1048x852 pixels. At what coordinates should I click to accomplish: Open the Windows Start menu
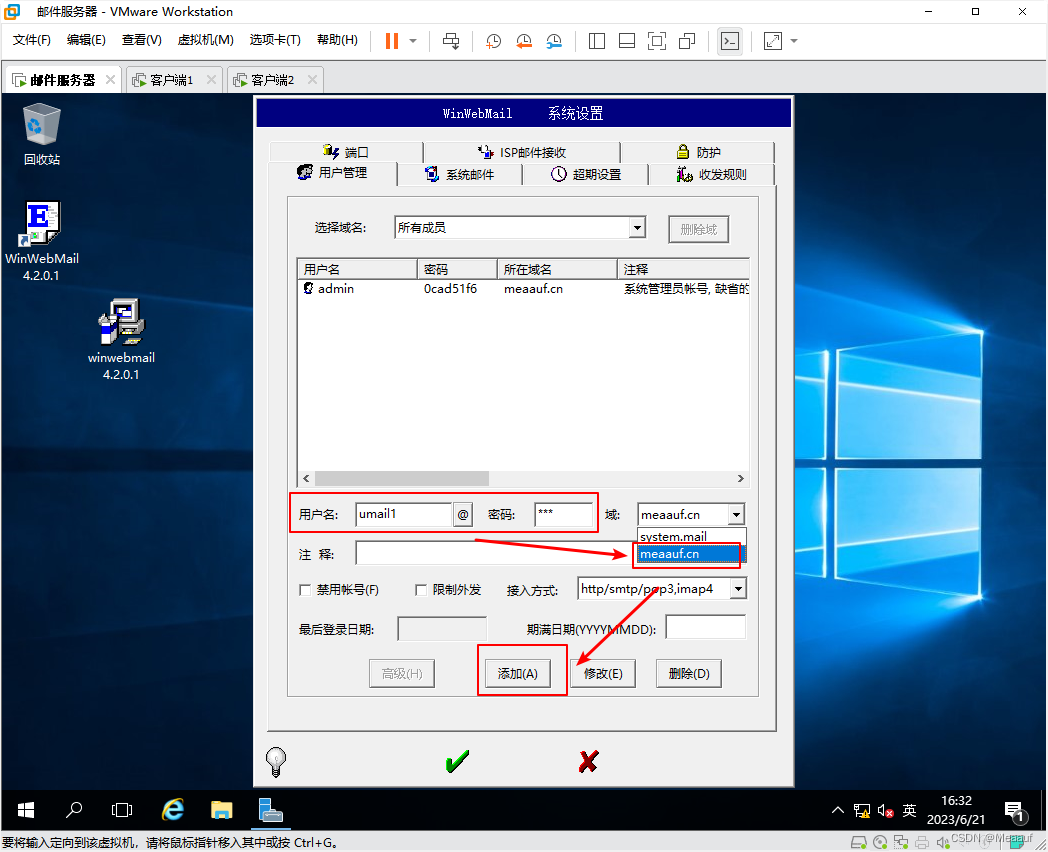pos(25,810)
